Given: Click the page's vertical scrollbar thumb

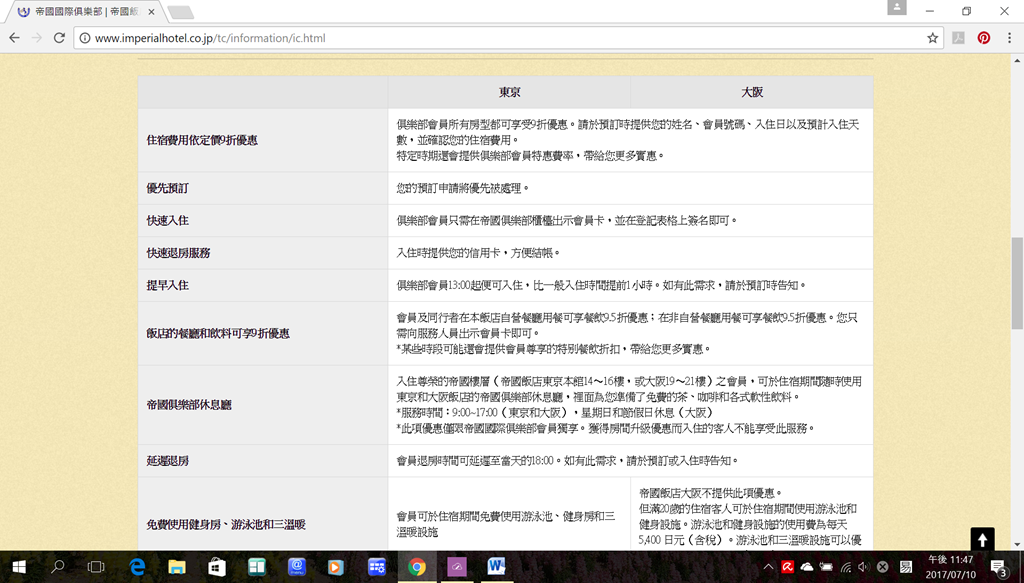Looking at the screenshot, I should coord(1017,283).
